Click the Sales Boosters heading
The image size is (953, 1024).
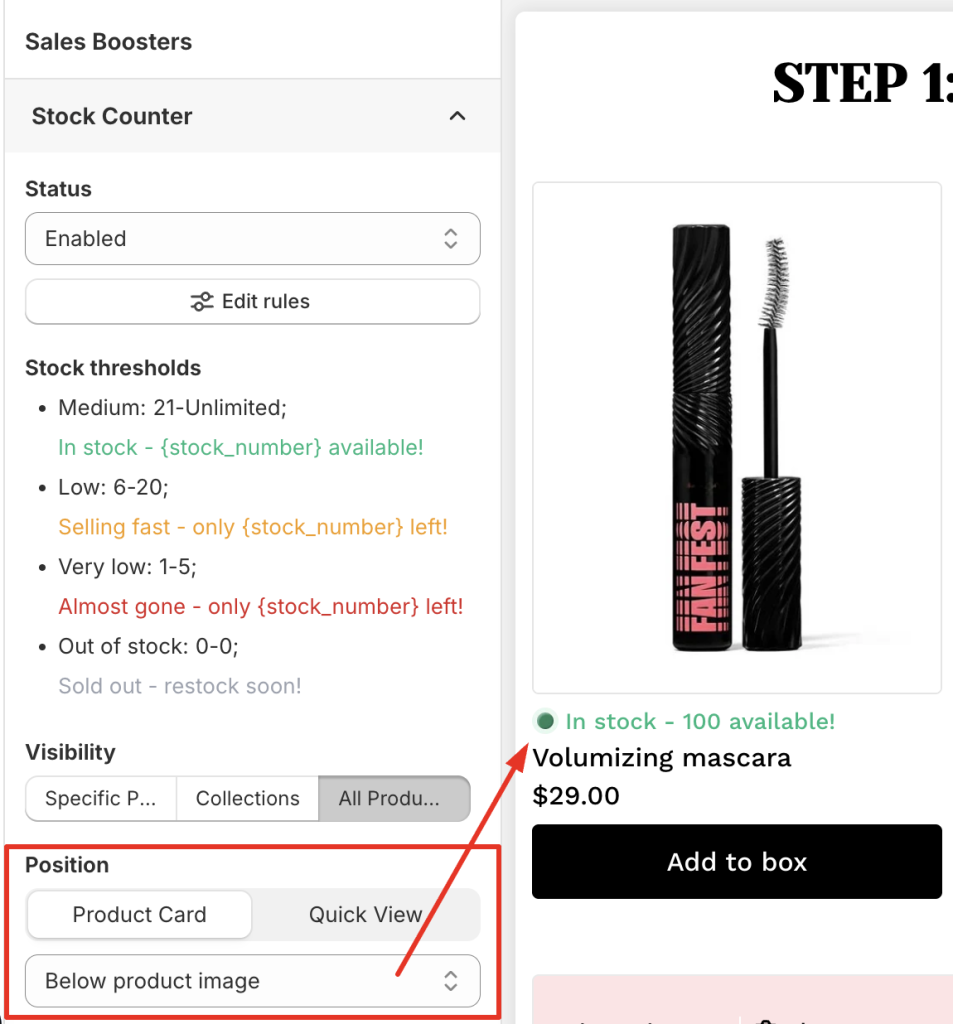pos(108,42)
